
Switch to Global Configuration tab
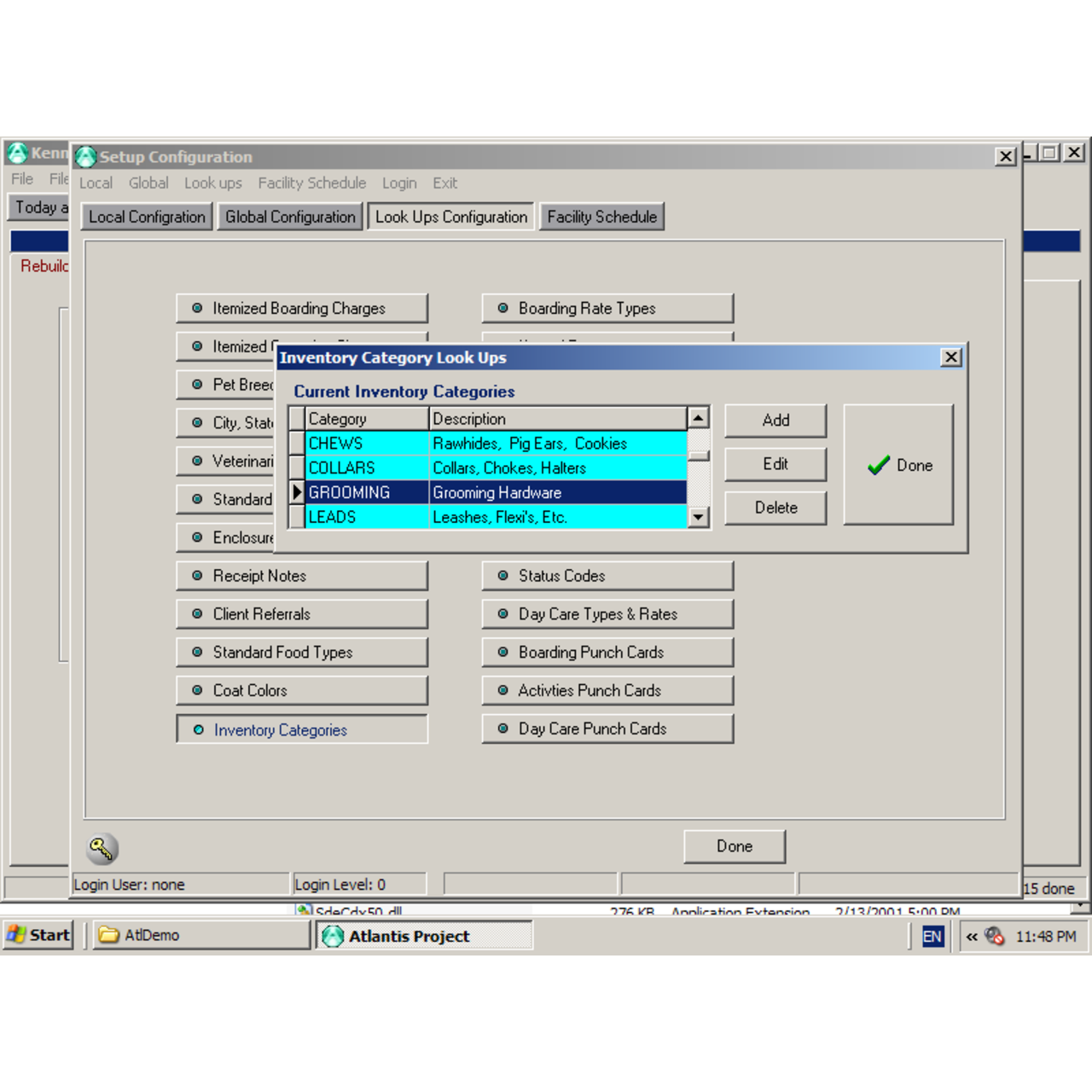point(290,217)
